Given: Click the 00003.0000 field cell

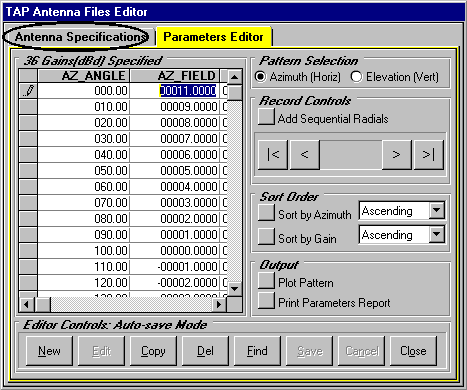Looking at the screenshot, I should [175, 203].
